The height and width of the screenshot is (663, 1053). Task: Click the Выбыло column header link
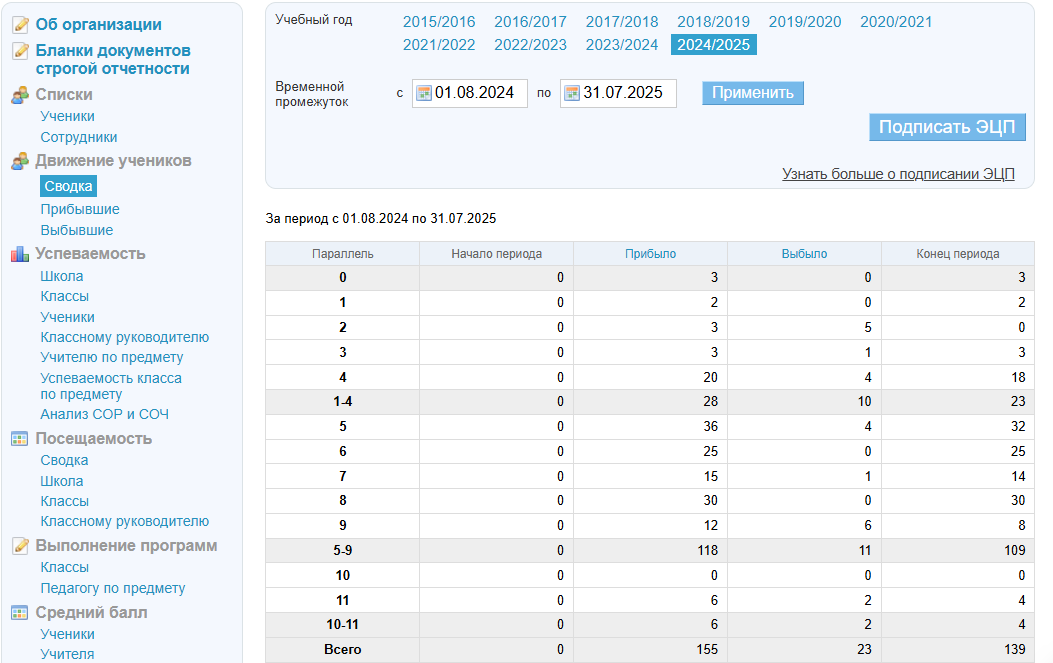point(804,254)
